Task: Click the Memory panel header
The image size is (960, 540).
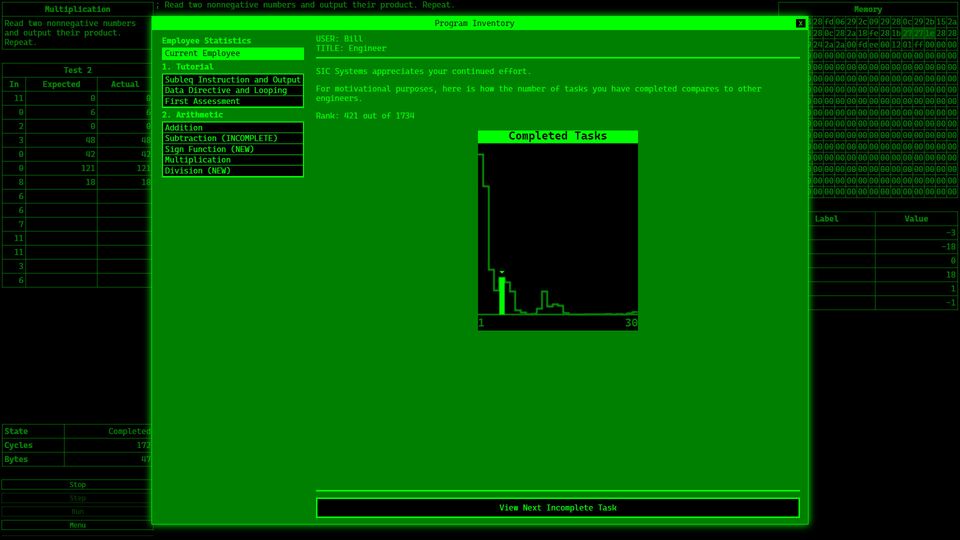Action: (x=867, y=9)
